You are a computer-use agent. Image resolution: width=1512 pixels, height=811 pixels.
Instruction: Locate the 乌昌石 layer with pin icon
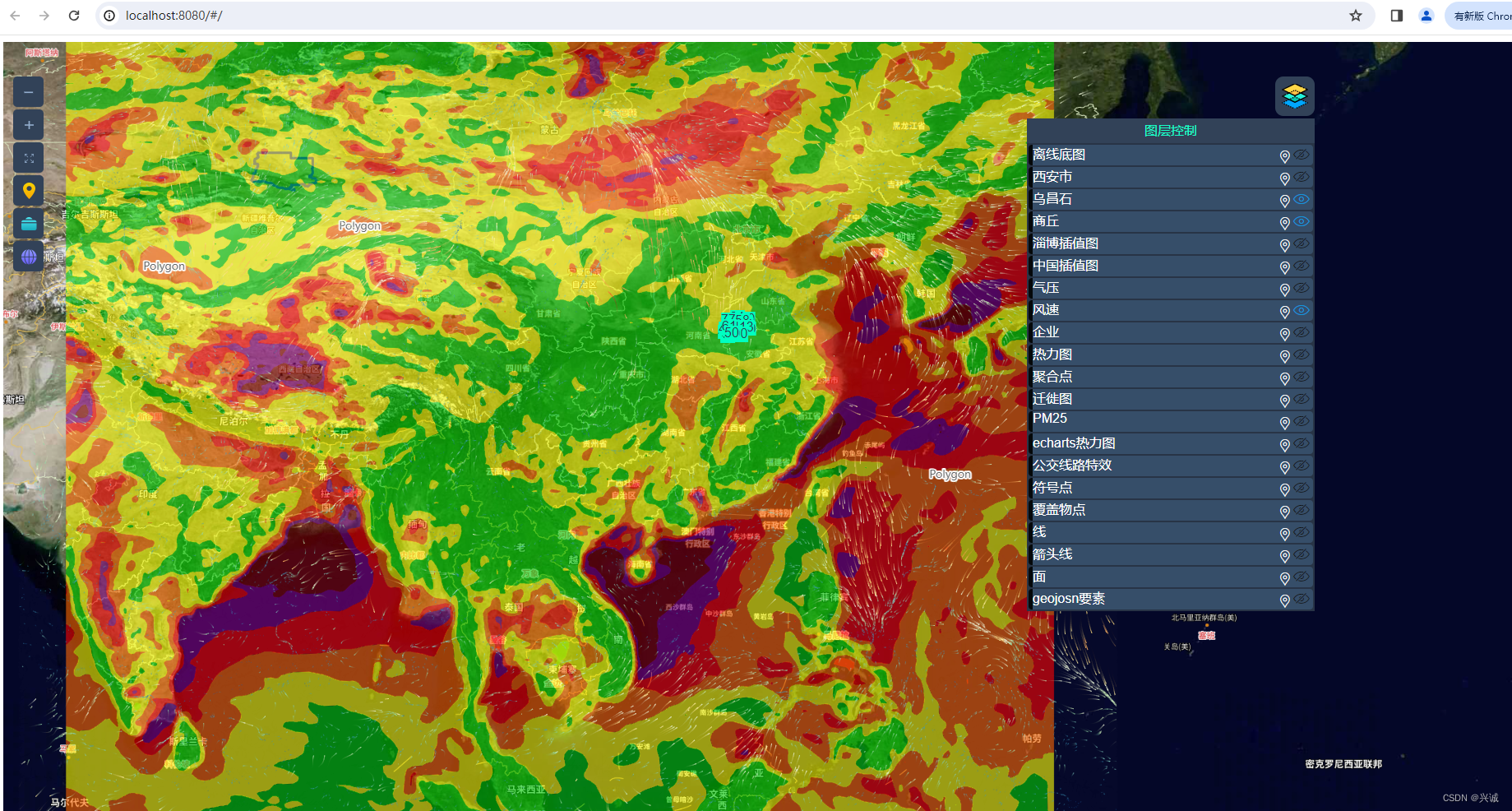tap(1284, 201)
